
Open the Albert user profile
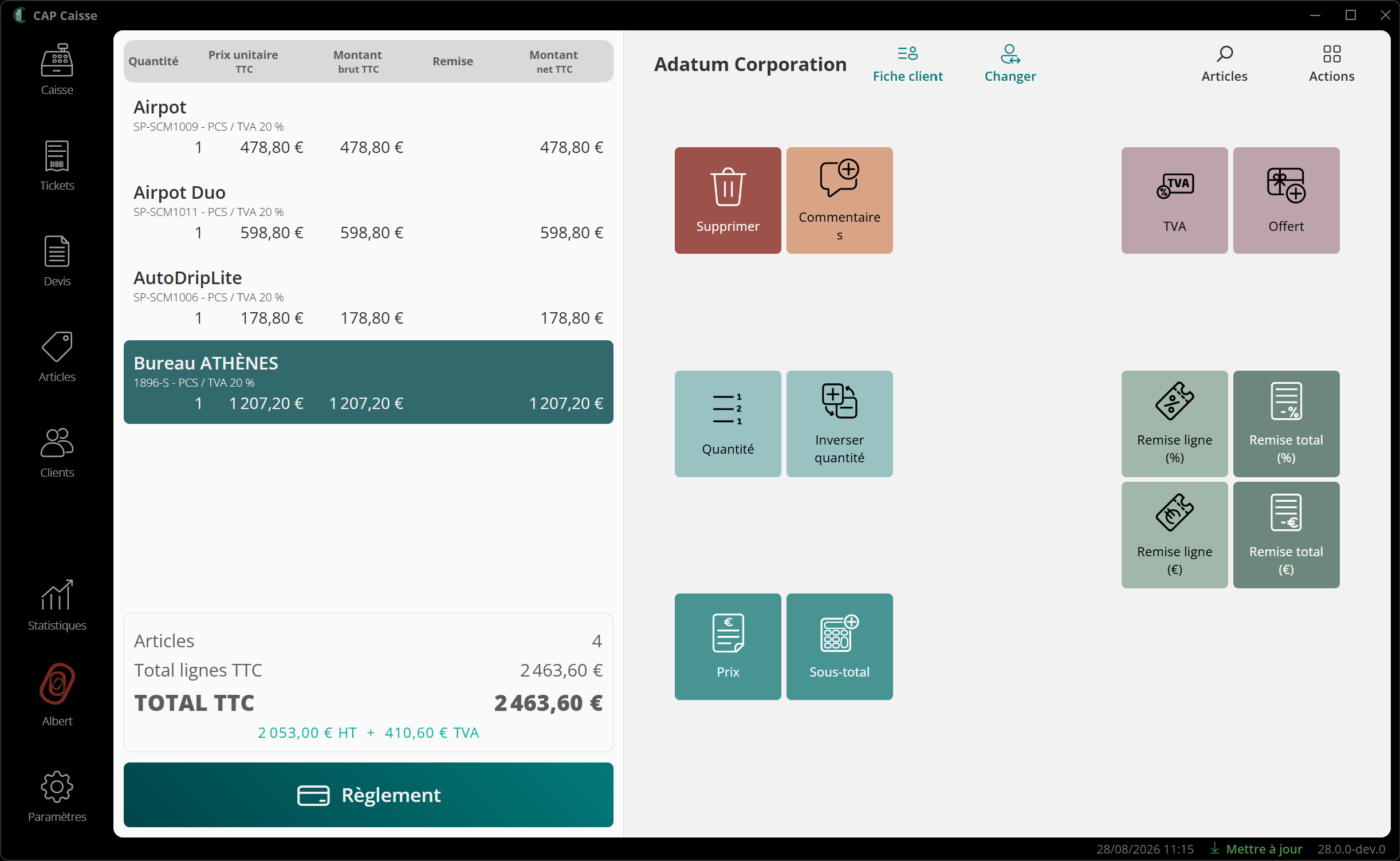[57, 695]
